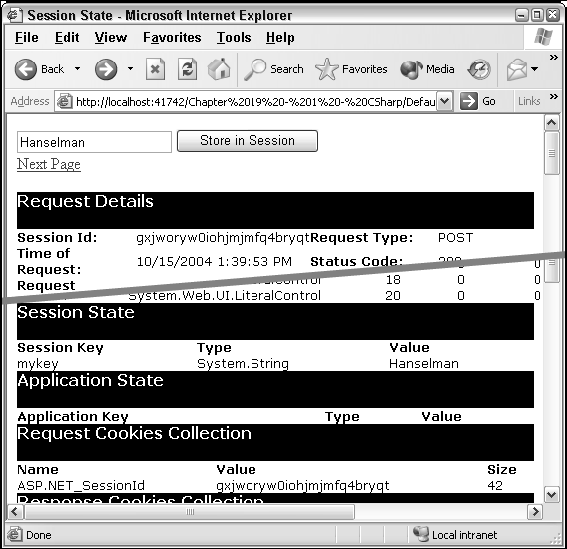This screenshot has width=567, height=549.
Task: Open the Favorites menu
Action: 172,38
